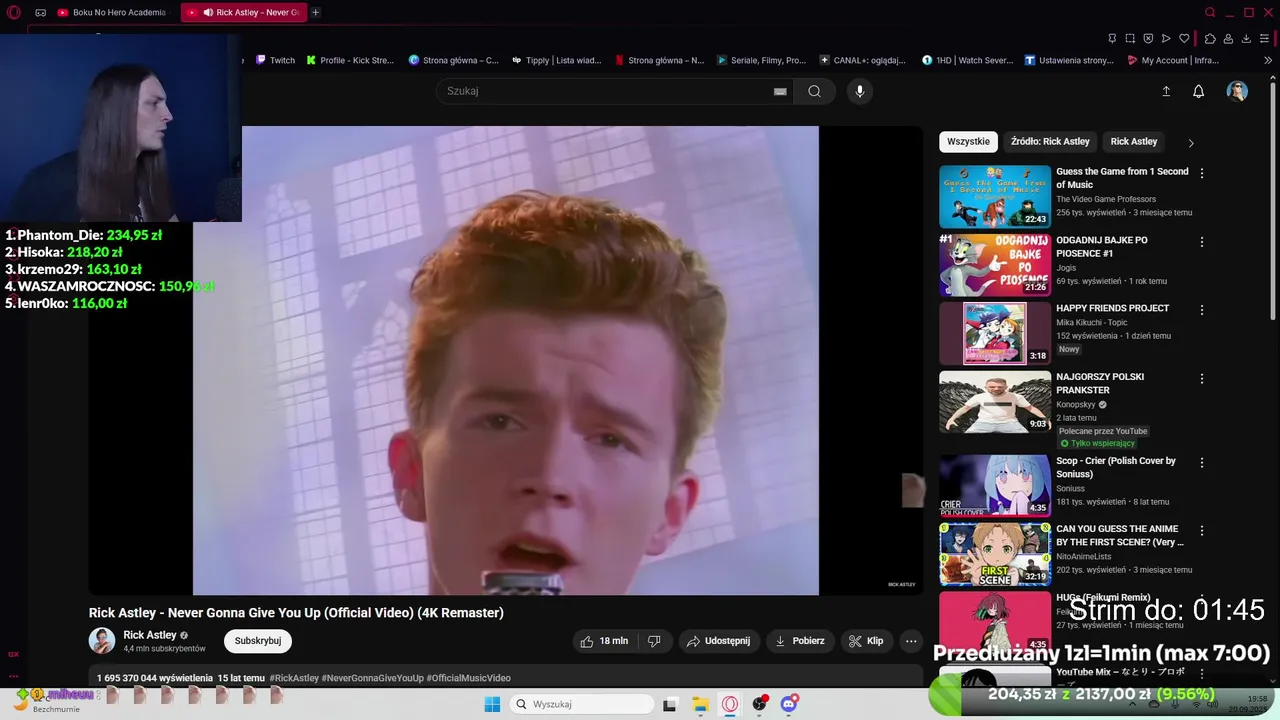Select the Rick Astley filter chip
The image size is (1280, 720).
(x=1134, y=142)
